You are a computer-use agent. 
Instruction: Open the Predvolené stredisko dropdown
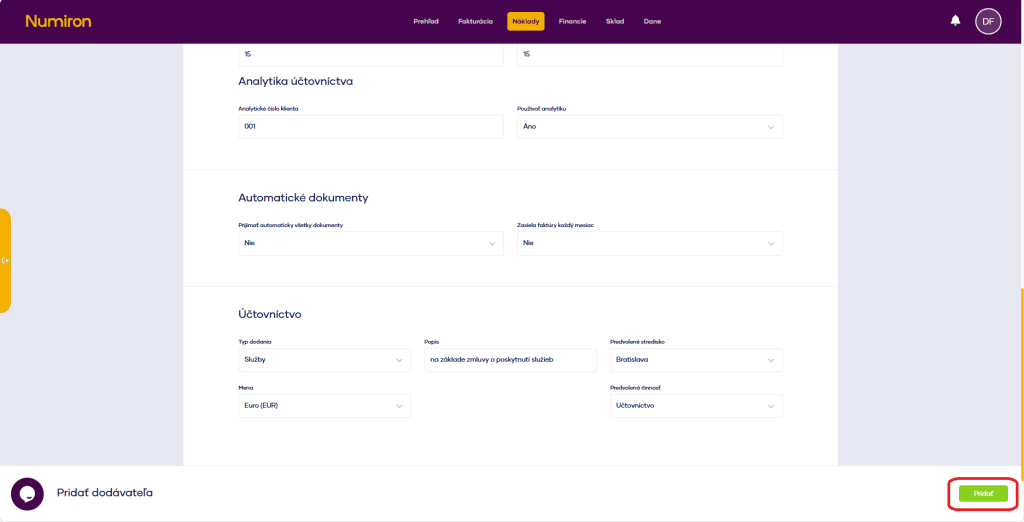pos(696,360)
